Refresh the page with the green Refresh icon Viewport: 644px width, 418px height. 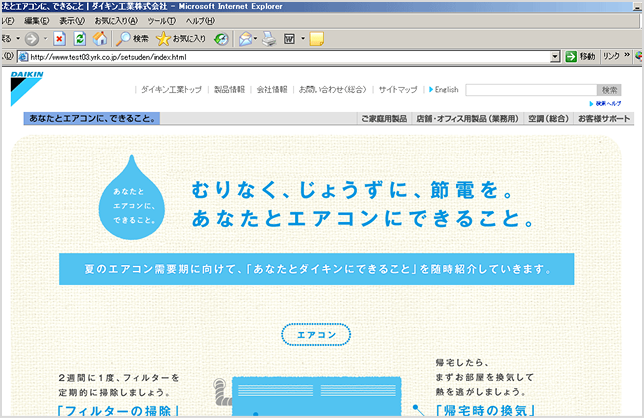(79, 39)
